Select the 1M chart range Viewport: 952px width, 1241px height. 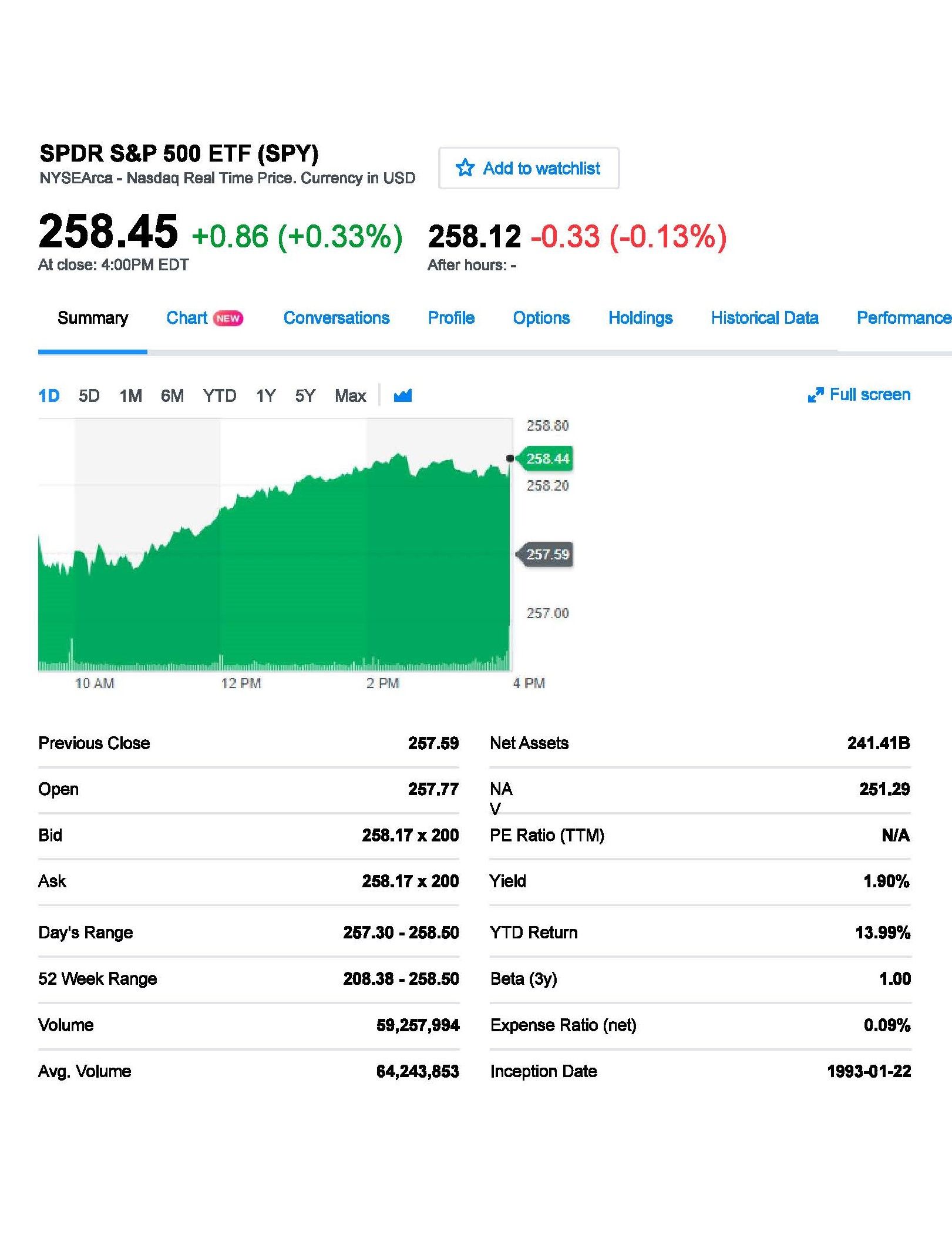(130, 395)
